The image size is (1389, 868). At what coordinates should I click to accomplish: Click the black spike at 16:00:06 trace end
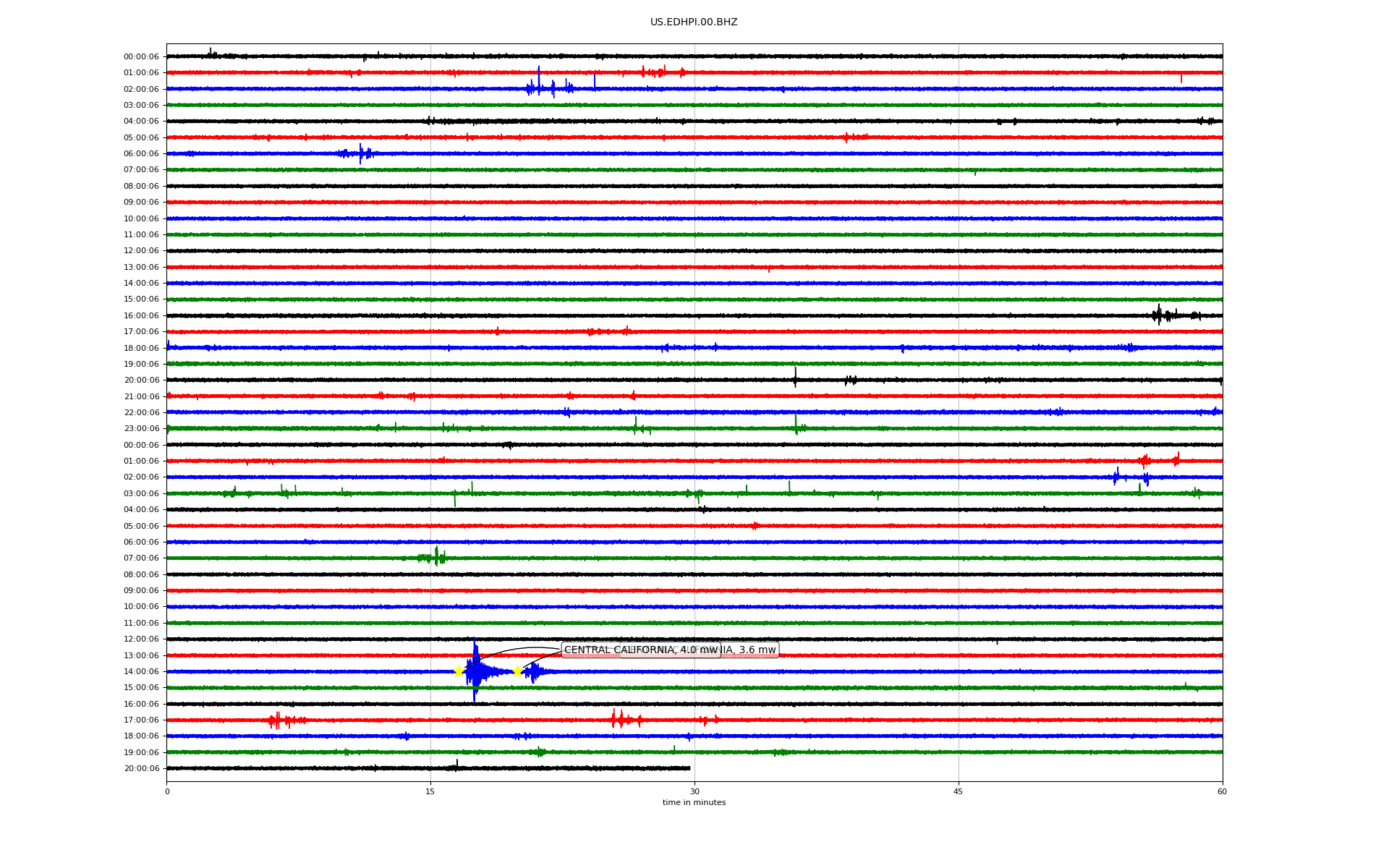(1160, 315)
